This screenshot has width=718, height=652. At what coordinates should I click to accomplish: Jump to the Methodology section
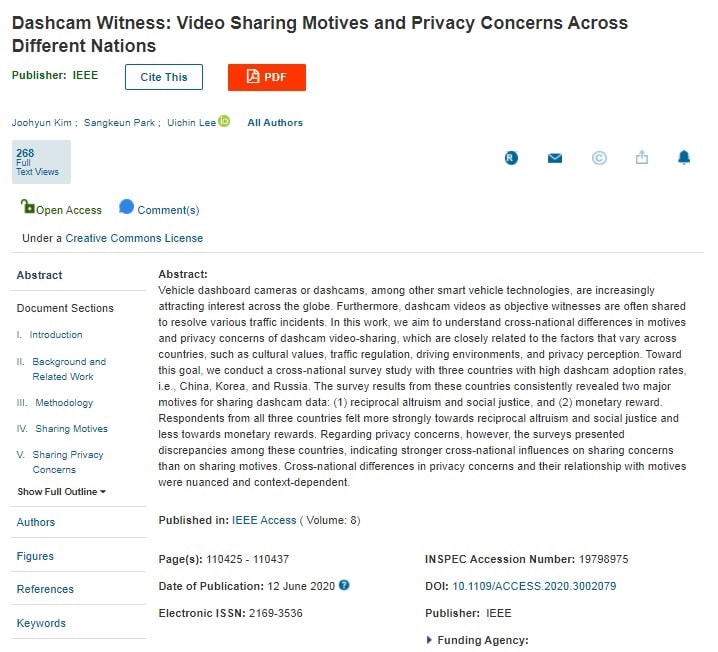pos(64,403)
